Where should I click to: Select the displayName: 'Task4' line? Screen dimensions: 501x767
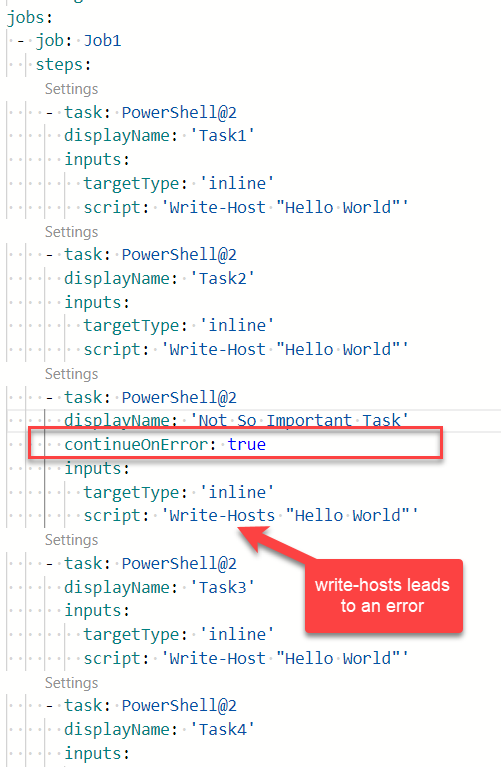(159, 729)
